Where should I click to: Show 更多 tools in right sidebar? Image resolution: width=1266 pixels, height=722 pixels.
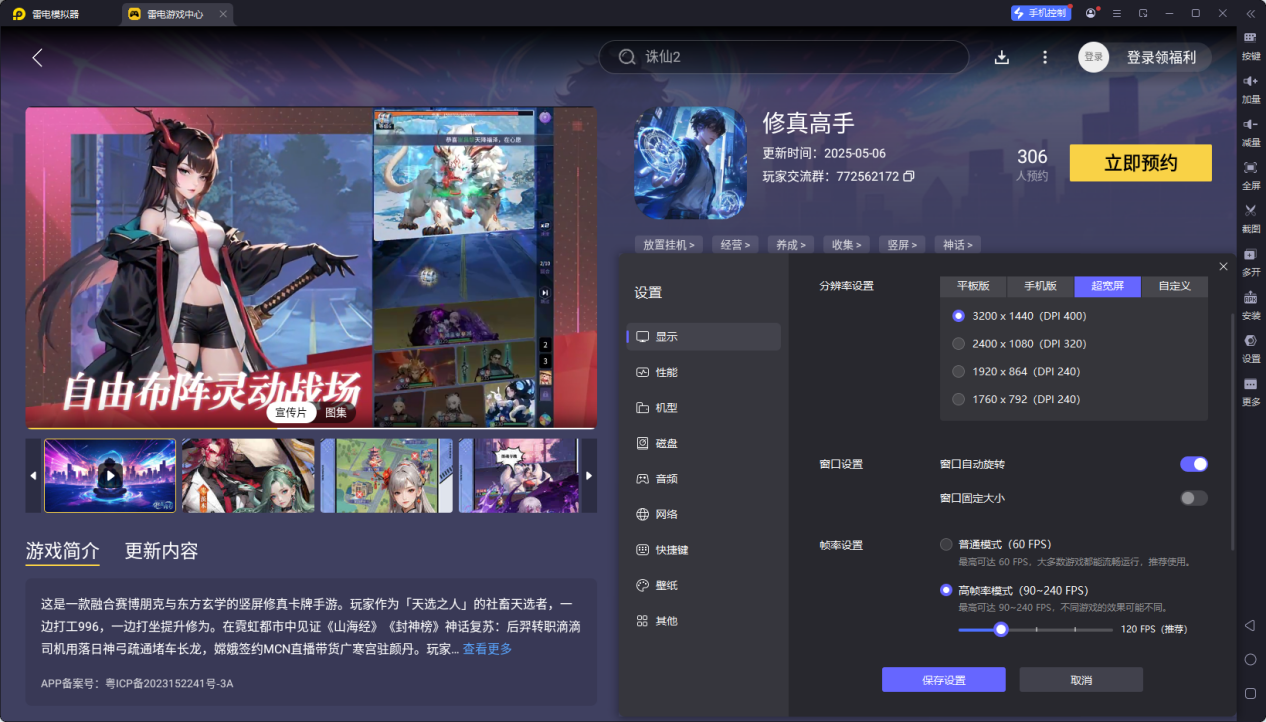1251,389
